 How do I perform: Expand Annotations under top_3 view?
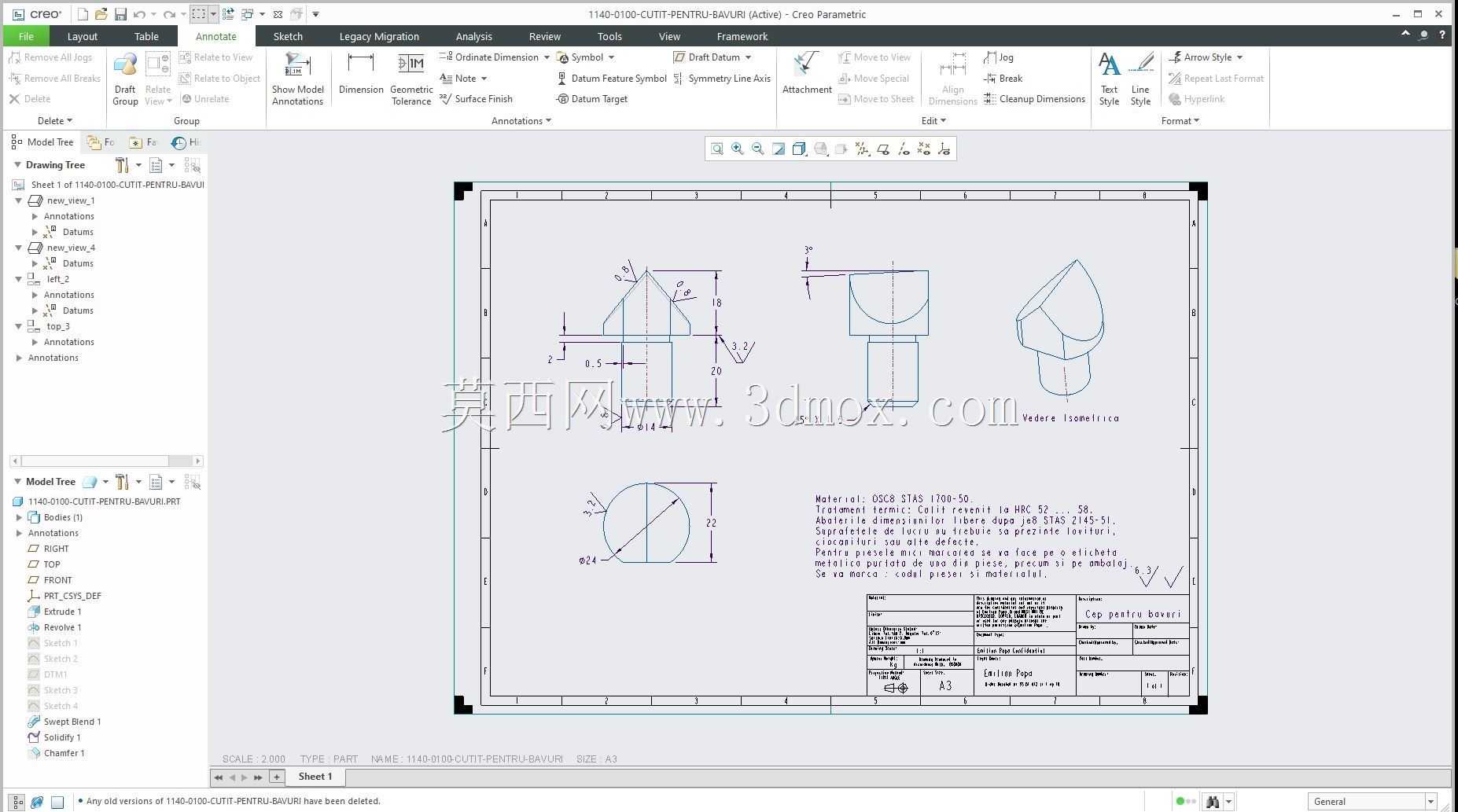35,342
